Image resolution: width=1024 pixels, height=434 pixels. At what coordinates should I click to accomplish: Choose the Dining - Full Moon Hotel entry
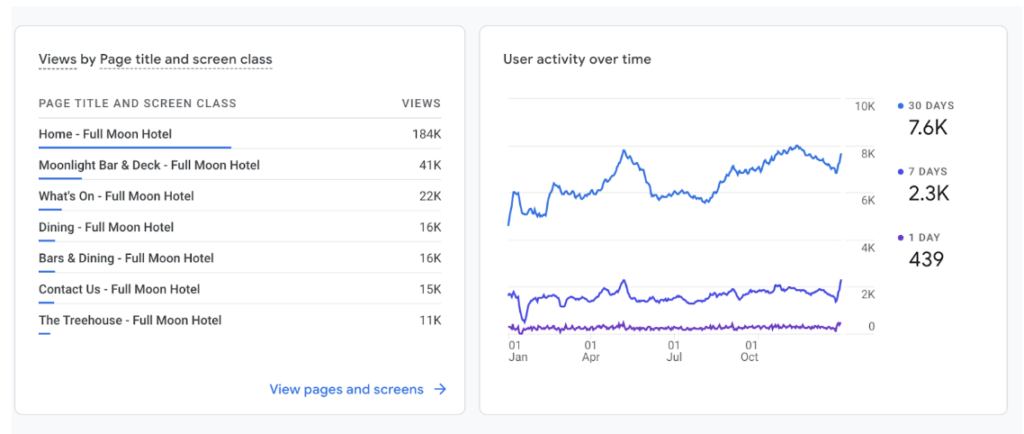tap(106, 227)
